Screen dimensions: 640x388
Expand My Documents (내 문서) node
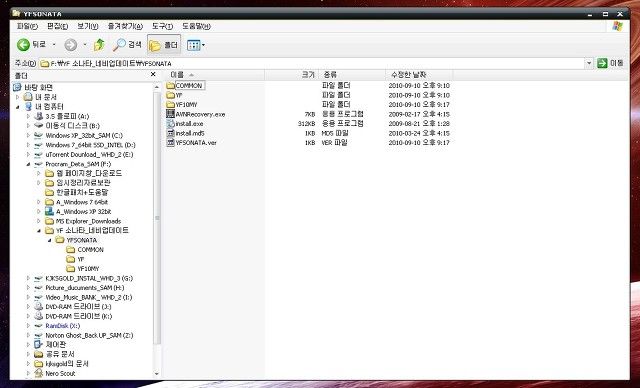click(x=18, y=97)
